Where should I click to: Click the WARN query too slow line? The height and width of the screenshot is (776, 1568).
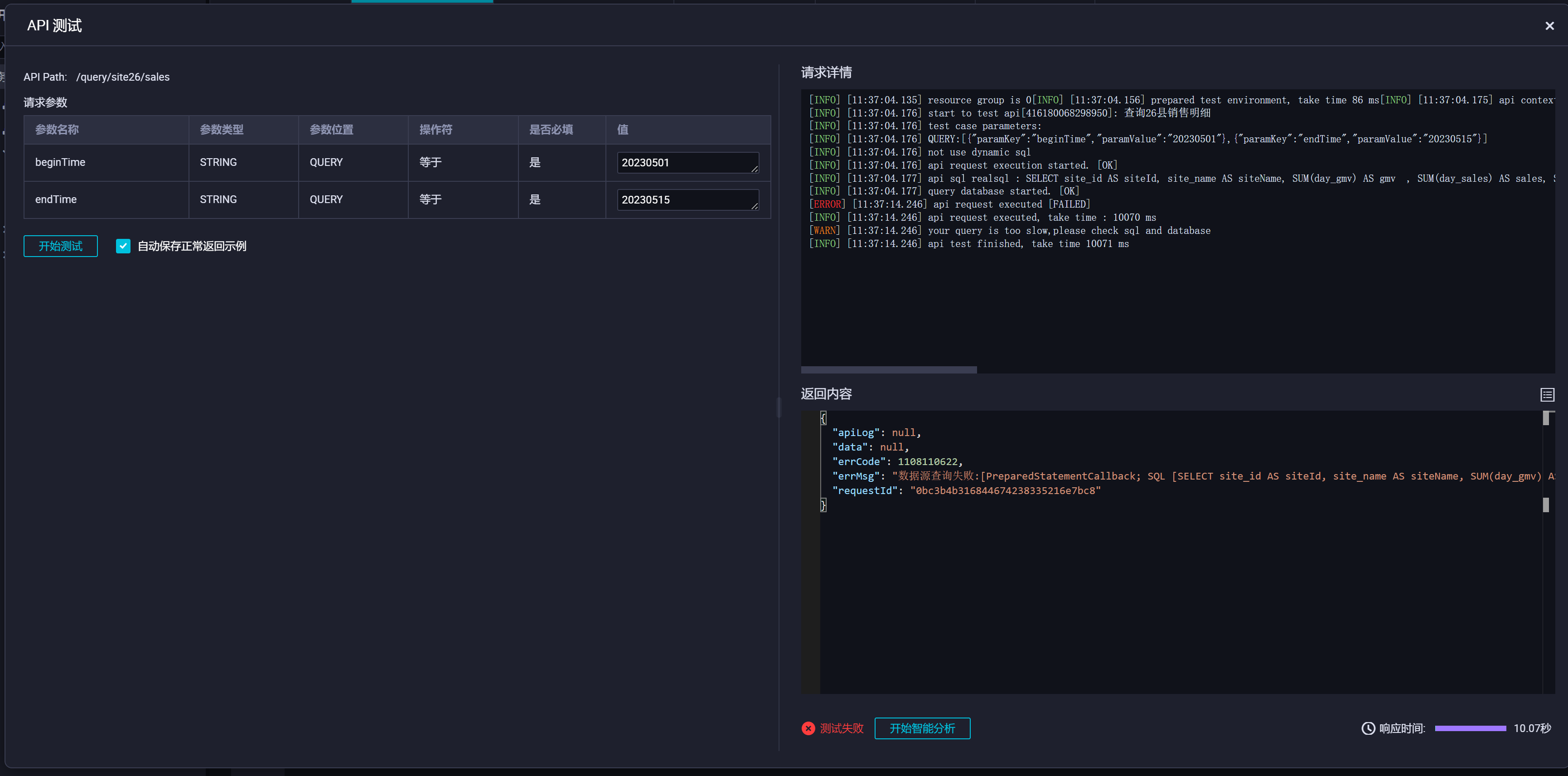pos(1009,230)
